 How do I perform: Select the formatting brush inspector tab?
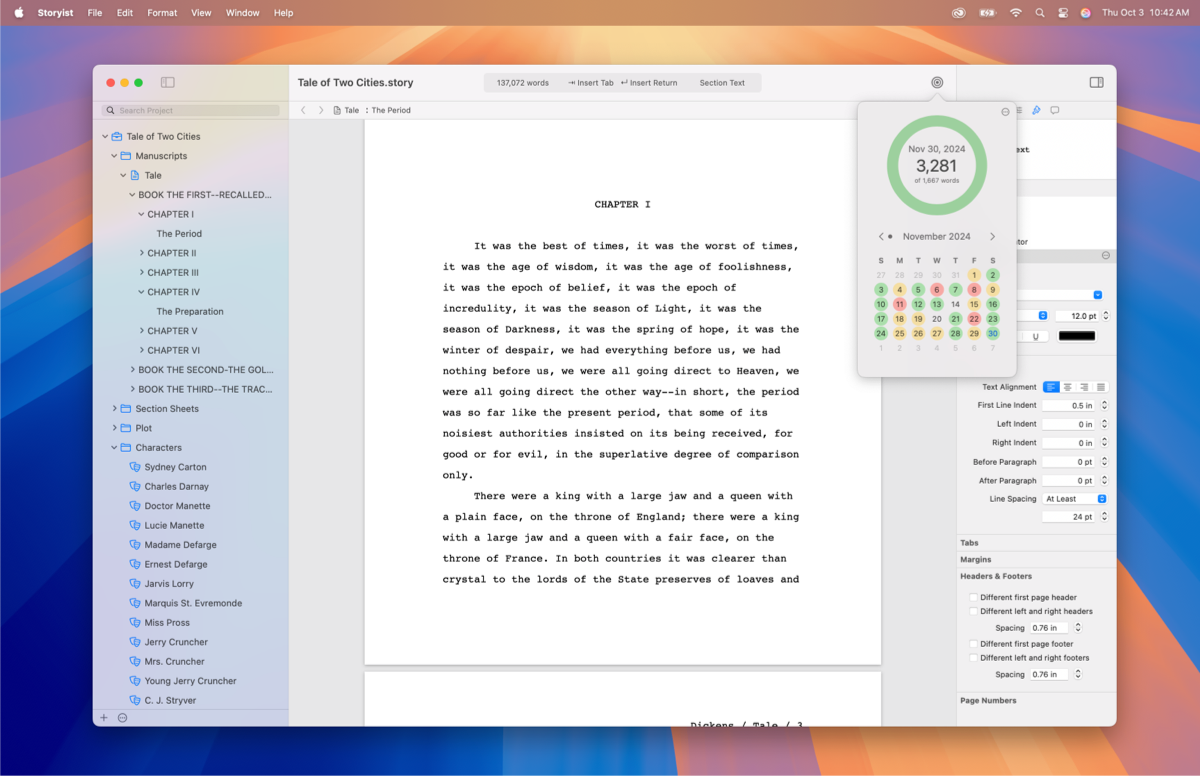[x=1036, y=111]
